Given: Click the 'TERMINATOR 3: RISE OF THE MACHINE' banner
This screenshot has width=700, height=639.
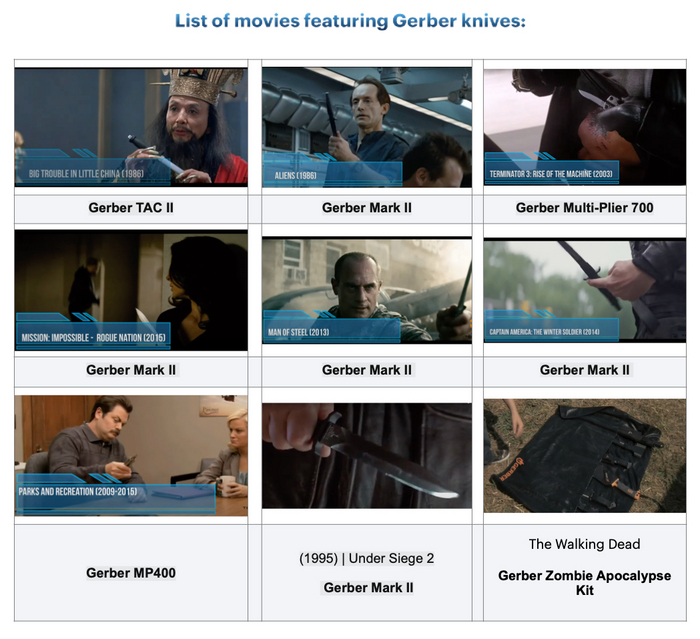Looking at the screenshot, I should pyautogui.click(x=552, y=172).
